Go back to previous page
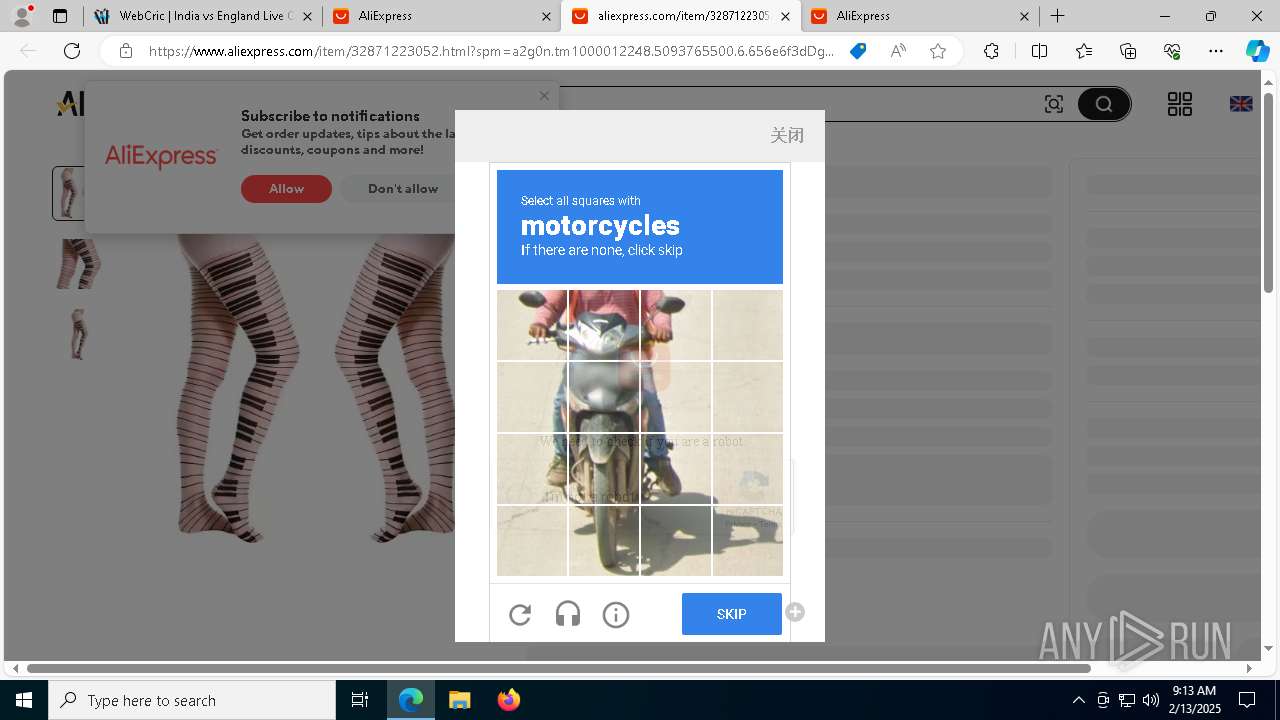1280x720 pixels. point(29,51)
